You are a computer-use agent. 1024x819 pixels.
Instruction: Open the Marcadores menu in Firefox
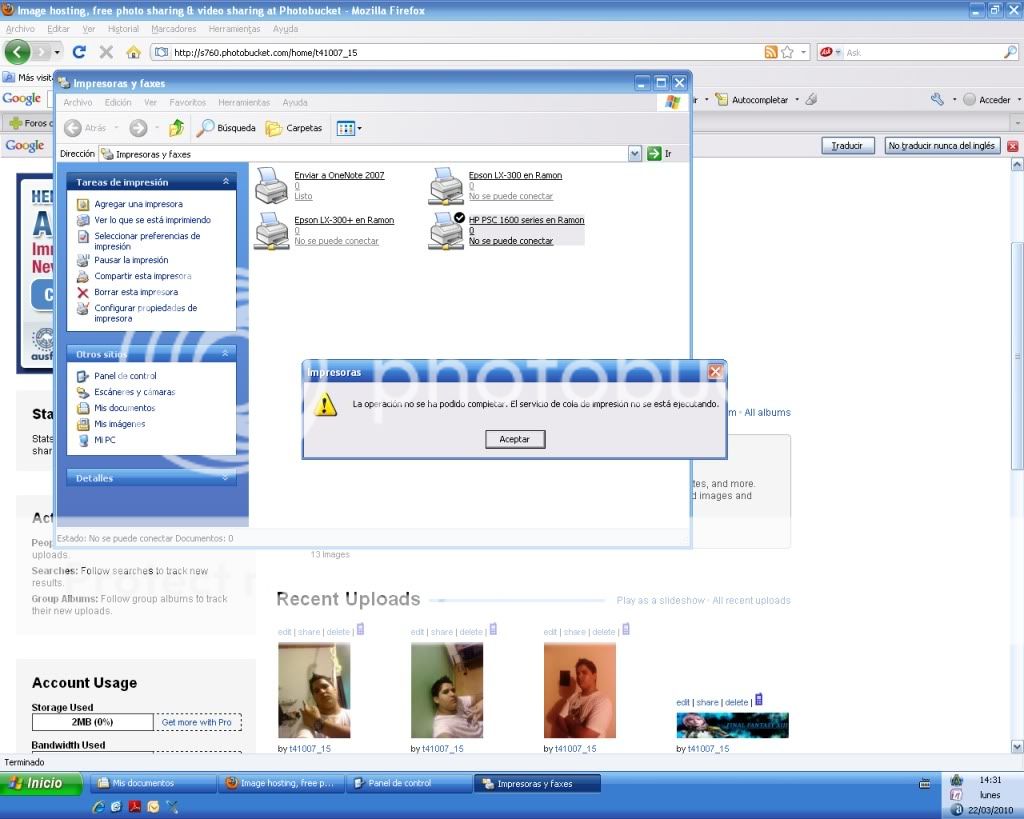[174, 29]
